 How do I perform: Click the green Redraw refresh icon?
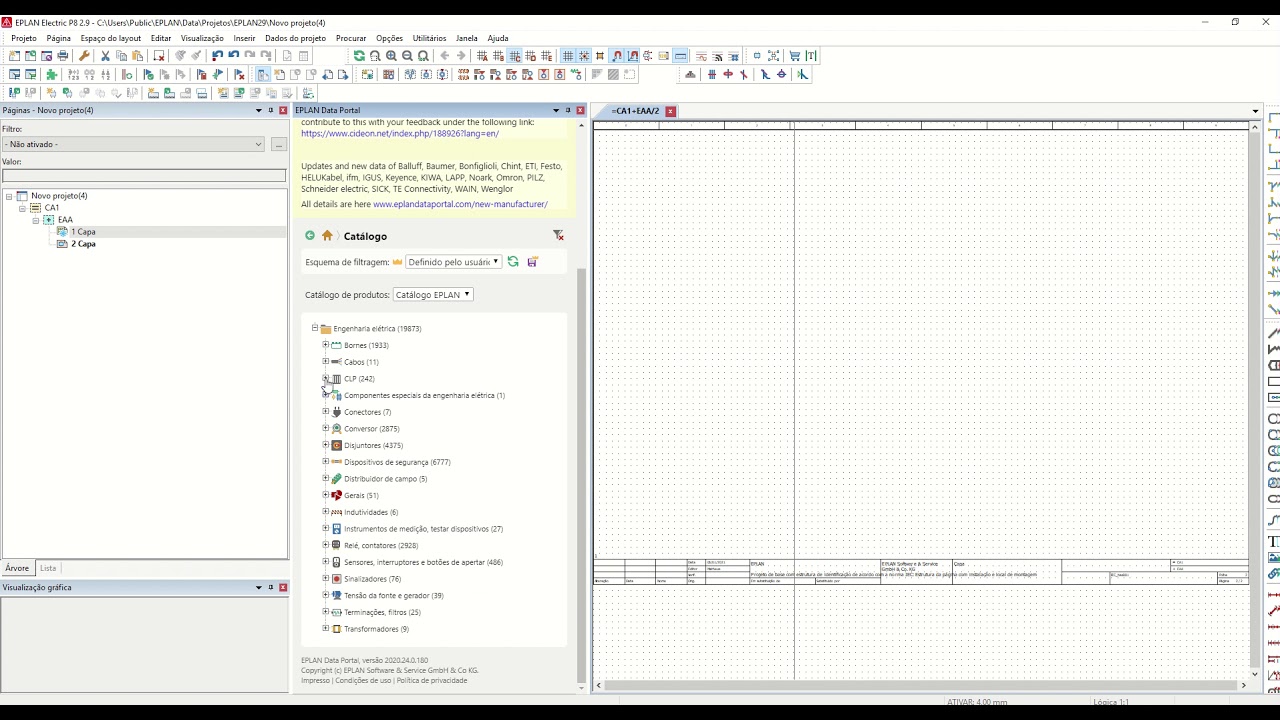tap(359, 56)
